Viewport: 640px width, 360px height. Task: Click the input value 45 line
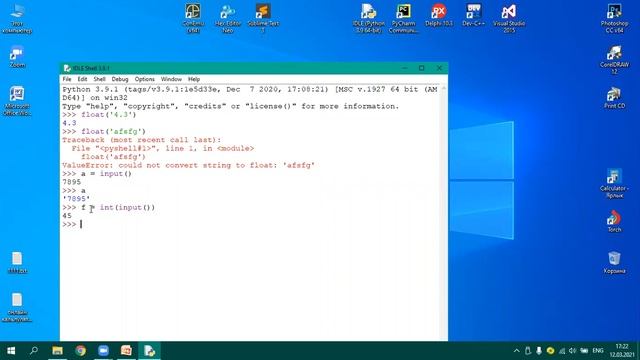click(67, 216)
